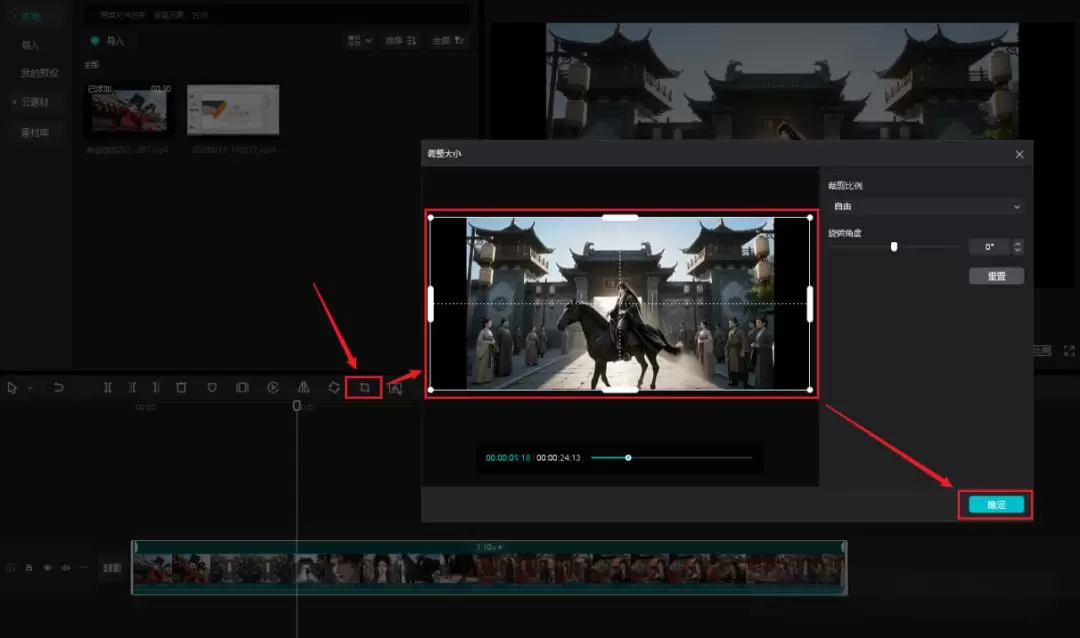Undo the last edit in timeline toolbar
The image size is (1080, 638).
59,388
